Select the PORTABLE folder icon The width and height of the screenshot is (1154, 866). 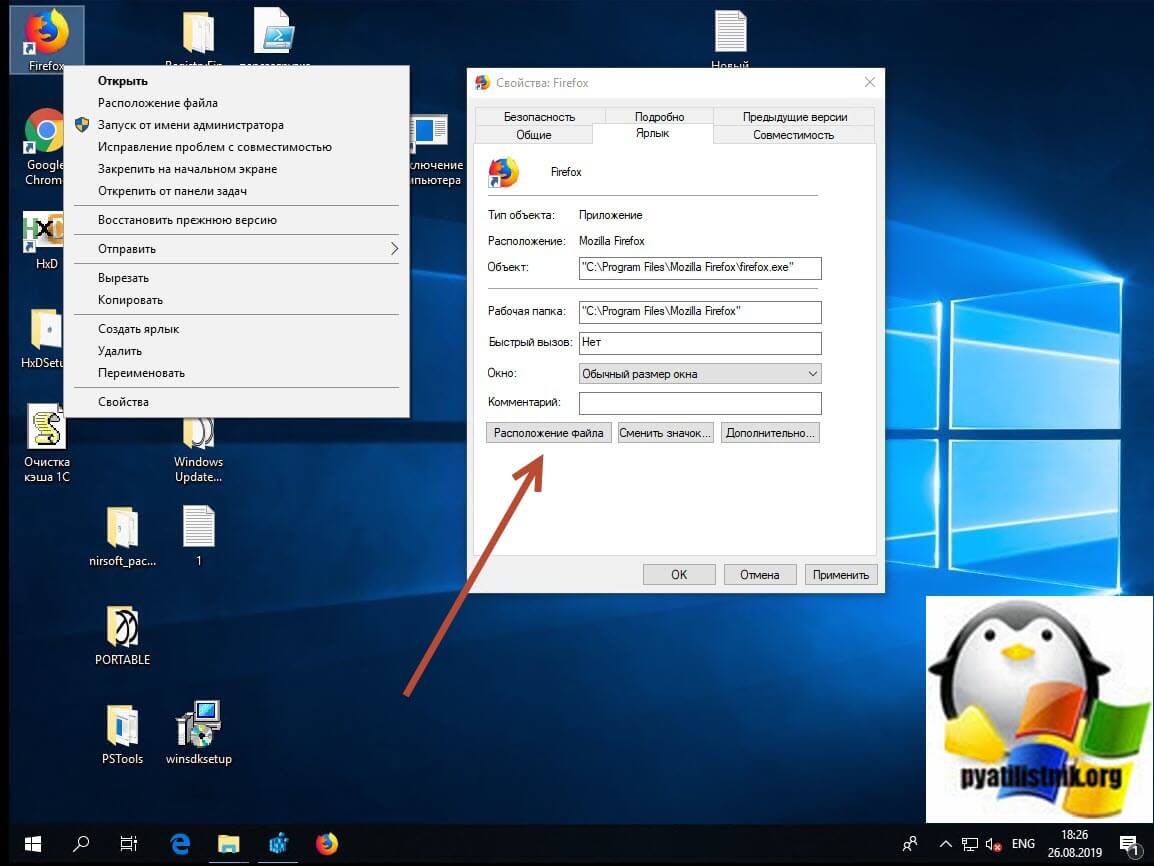coord(122,636)
